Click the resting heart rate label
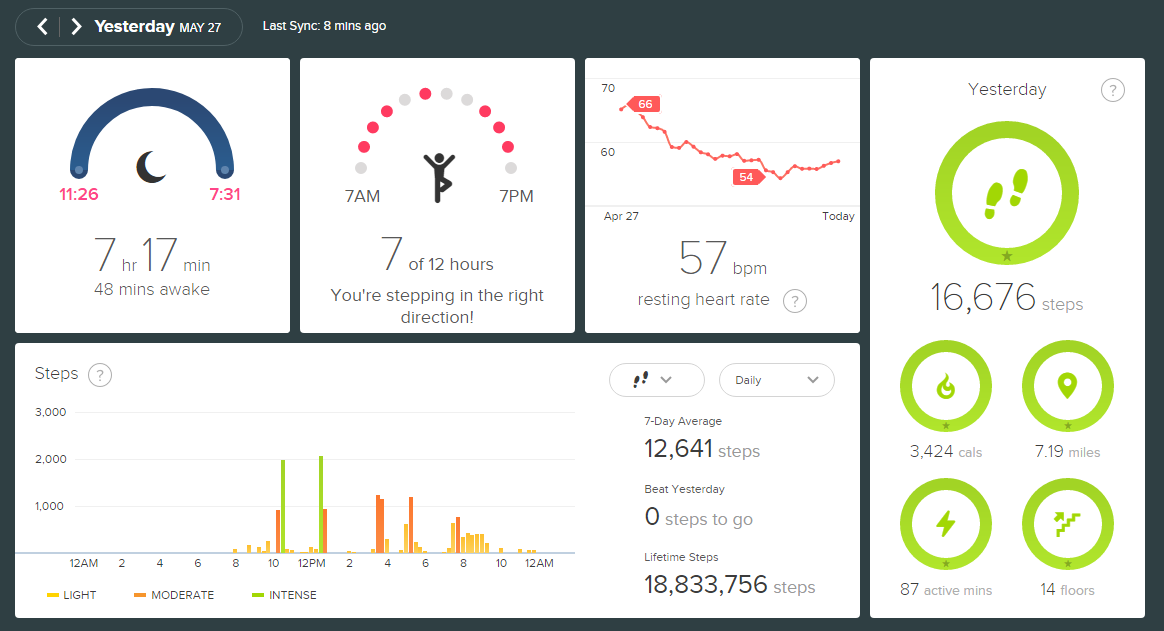Viewport: 1164px width, 631px height. [x=704, y=300]
